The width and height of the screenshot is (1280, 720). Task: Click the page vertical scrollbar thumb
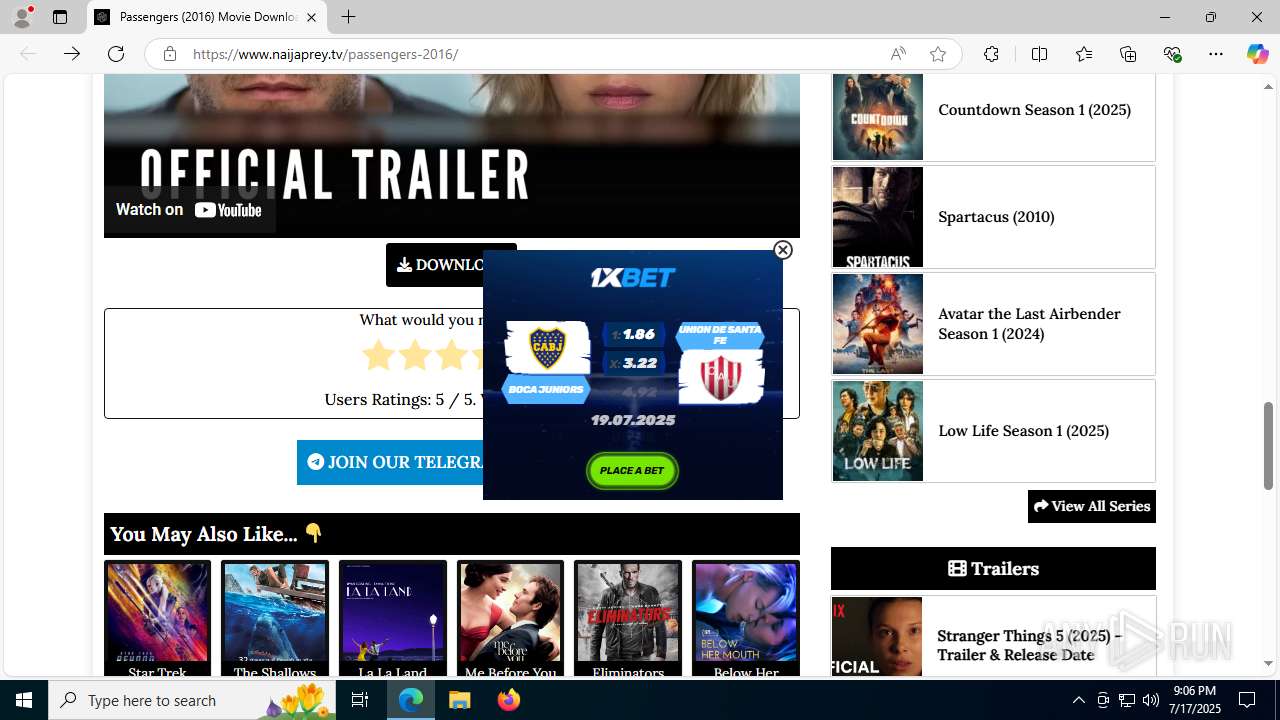(1269, 446)
